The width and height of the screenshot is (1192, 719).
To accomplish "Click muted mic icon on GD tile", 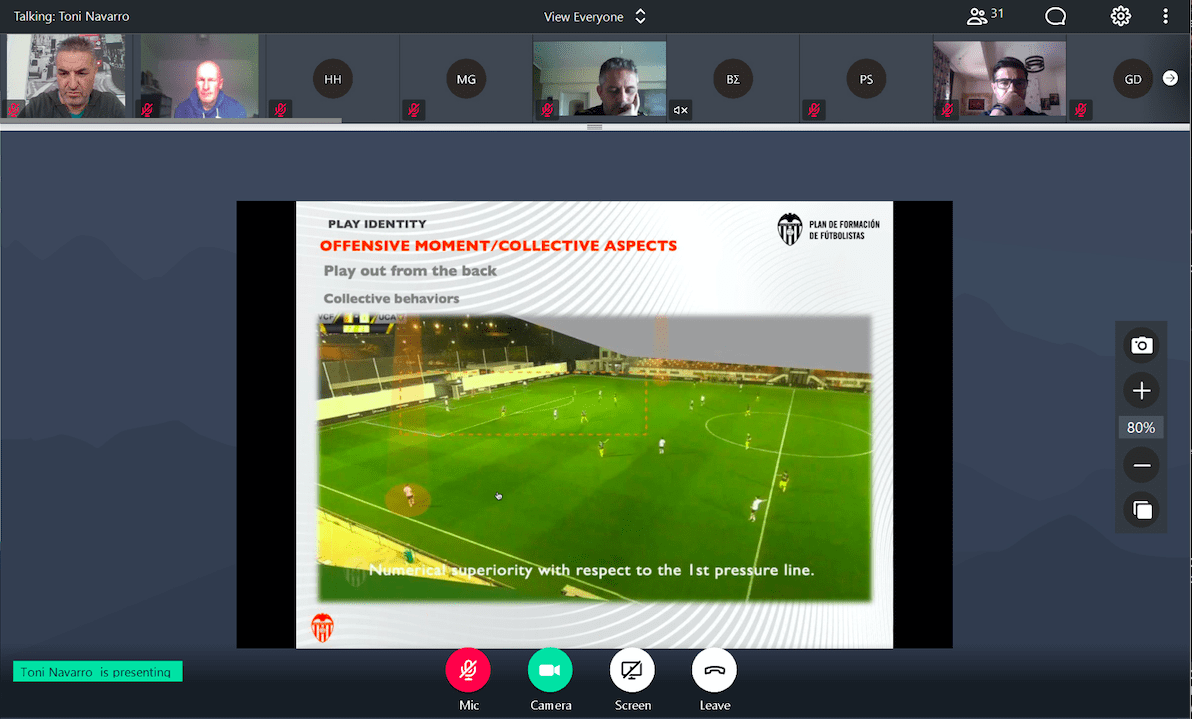I will (x=1080, y=110).
